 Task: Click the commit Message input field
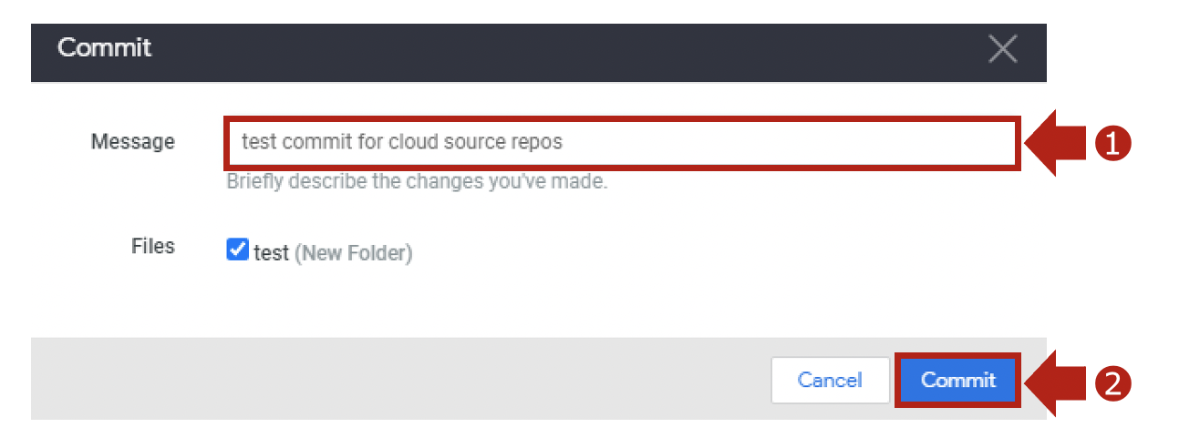[620, 143]
